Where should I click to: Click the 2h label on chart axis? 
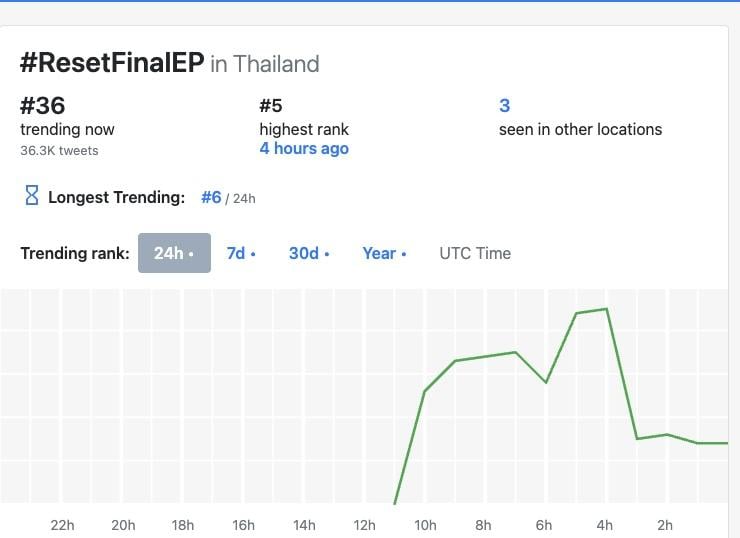coord(665,525)
